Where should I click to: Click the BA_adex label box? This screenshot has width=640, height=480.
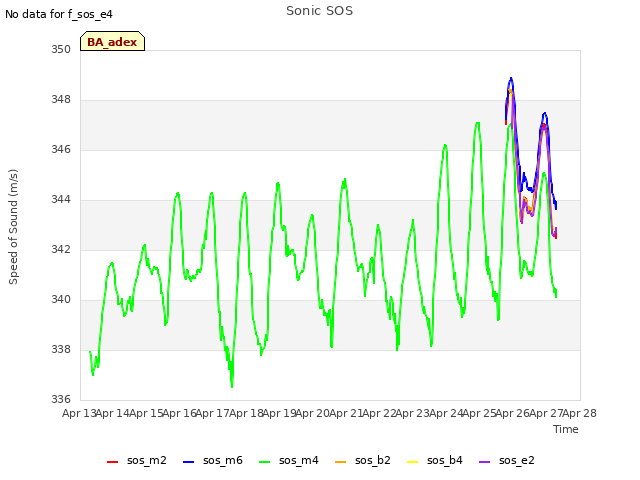(x=112, y=41)
